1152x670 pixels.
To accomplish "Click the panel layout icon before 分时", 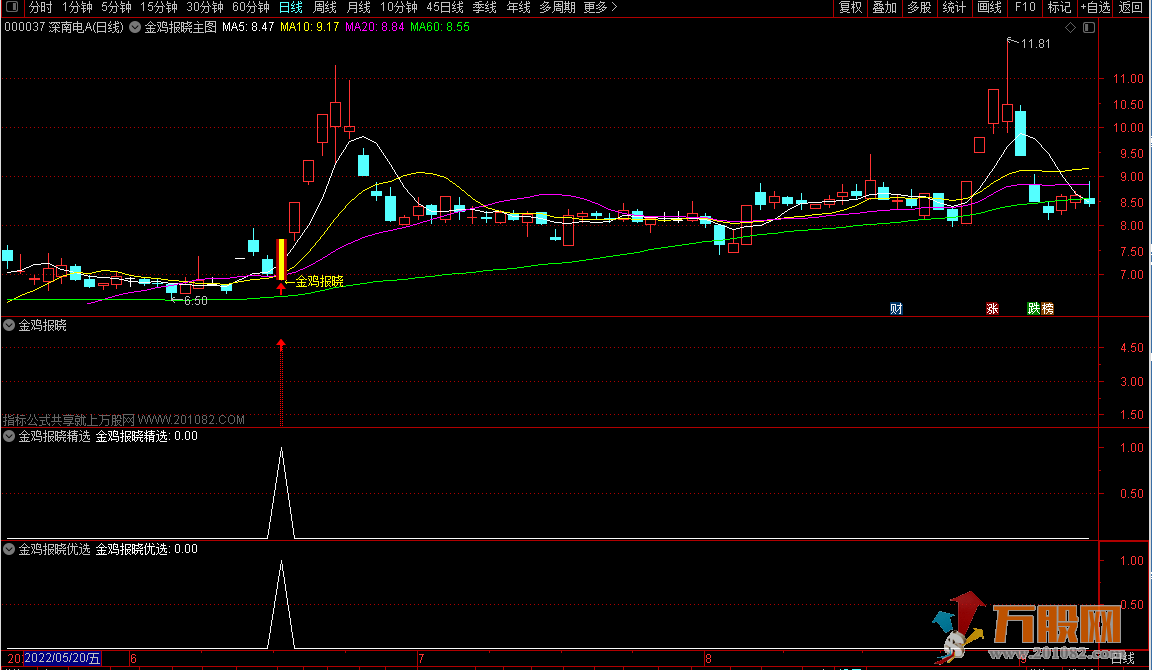I will (12, 7).
